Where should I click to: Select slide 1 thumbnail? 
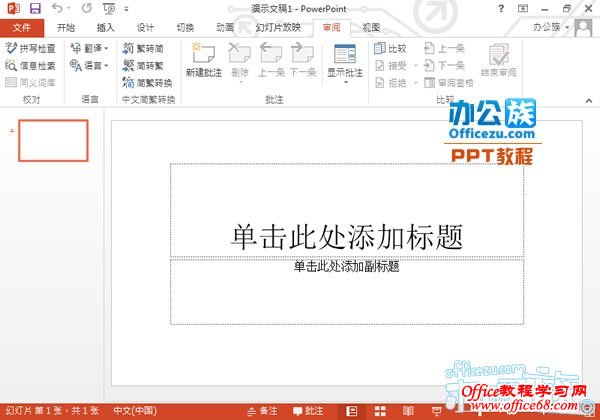click(x=53, y=140)
